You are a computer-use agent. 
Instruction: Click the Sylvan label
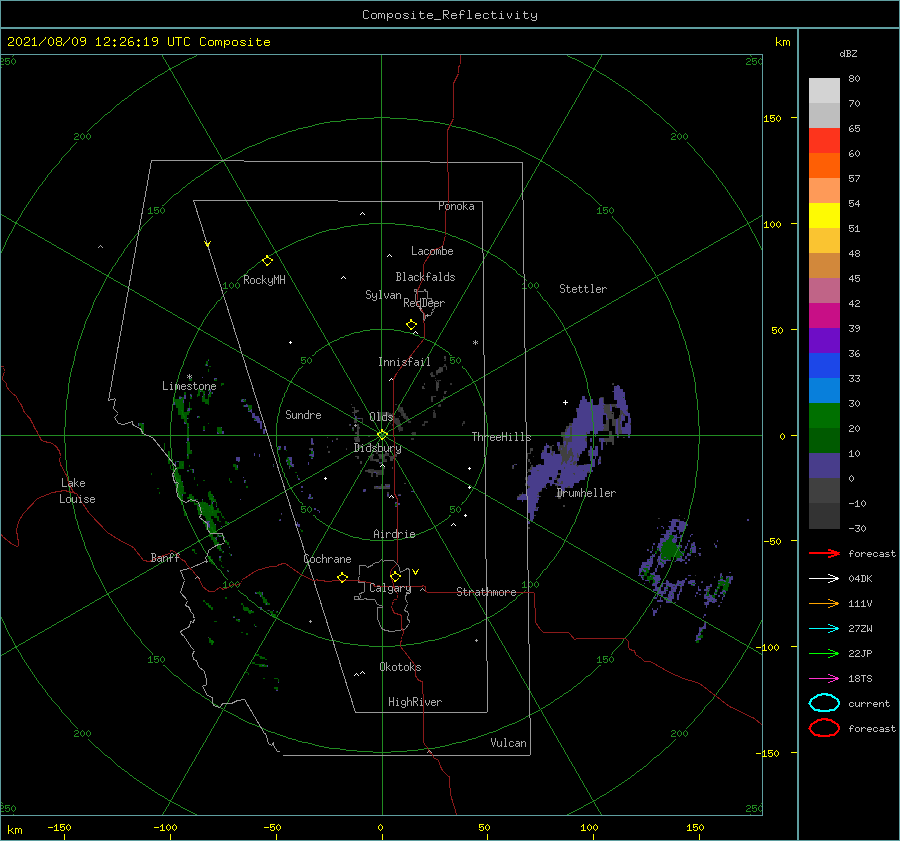click(x=383, y=295)
